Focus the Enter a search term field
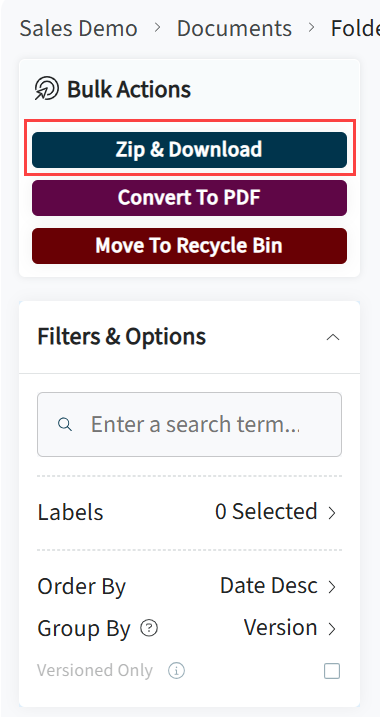This screenshot has width=380, height=717. (x=189, y=424)
